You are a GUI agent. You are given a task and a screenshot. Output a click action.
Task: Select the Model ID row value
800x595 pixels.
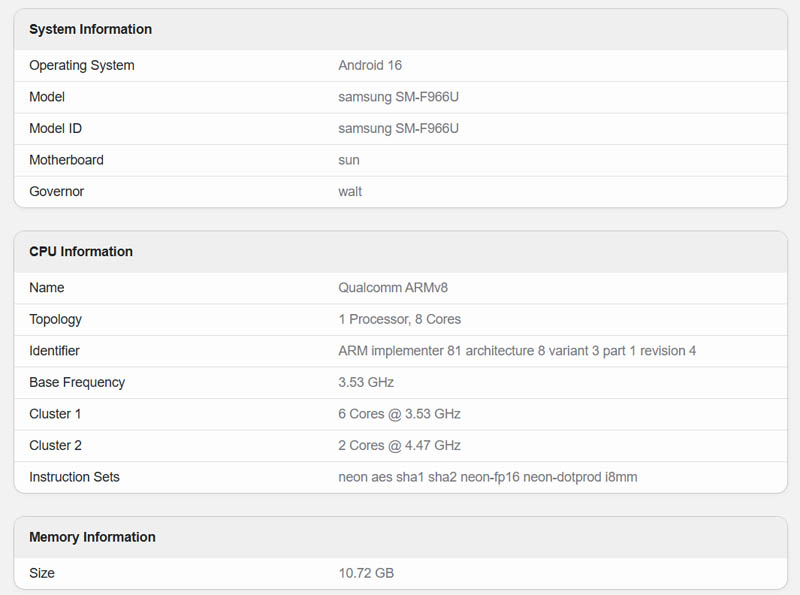click(x=398, y=129)
